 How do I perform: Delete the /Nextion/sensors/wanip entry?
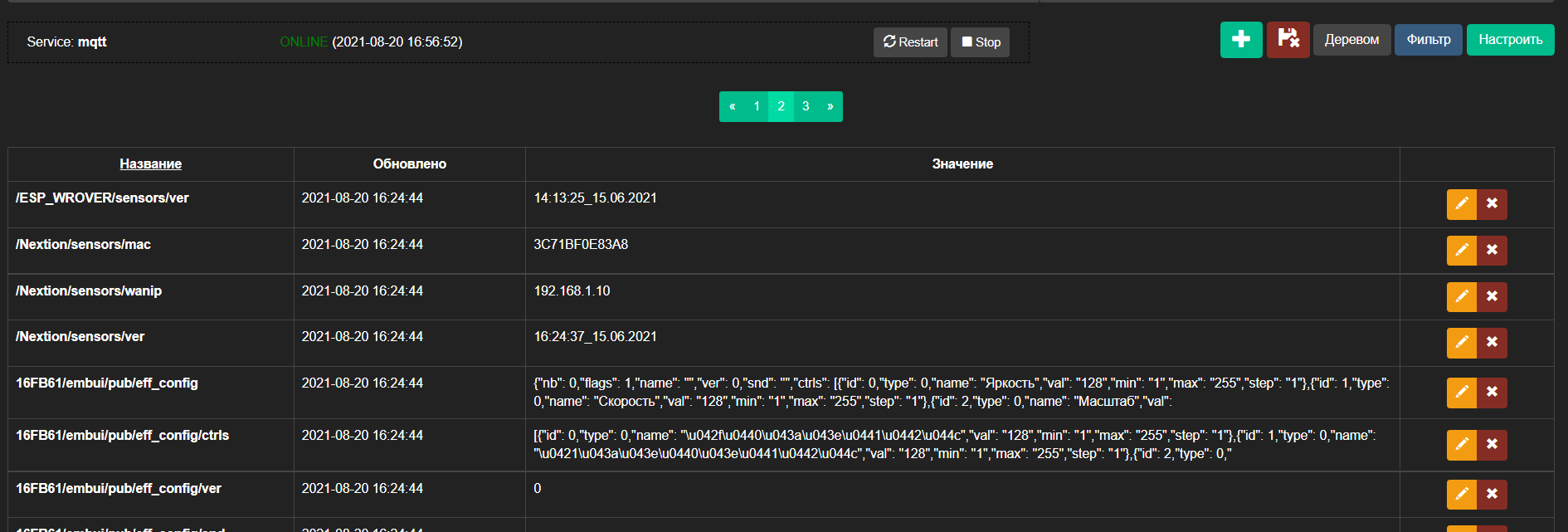pos(1492,297)
